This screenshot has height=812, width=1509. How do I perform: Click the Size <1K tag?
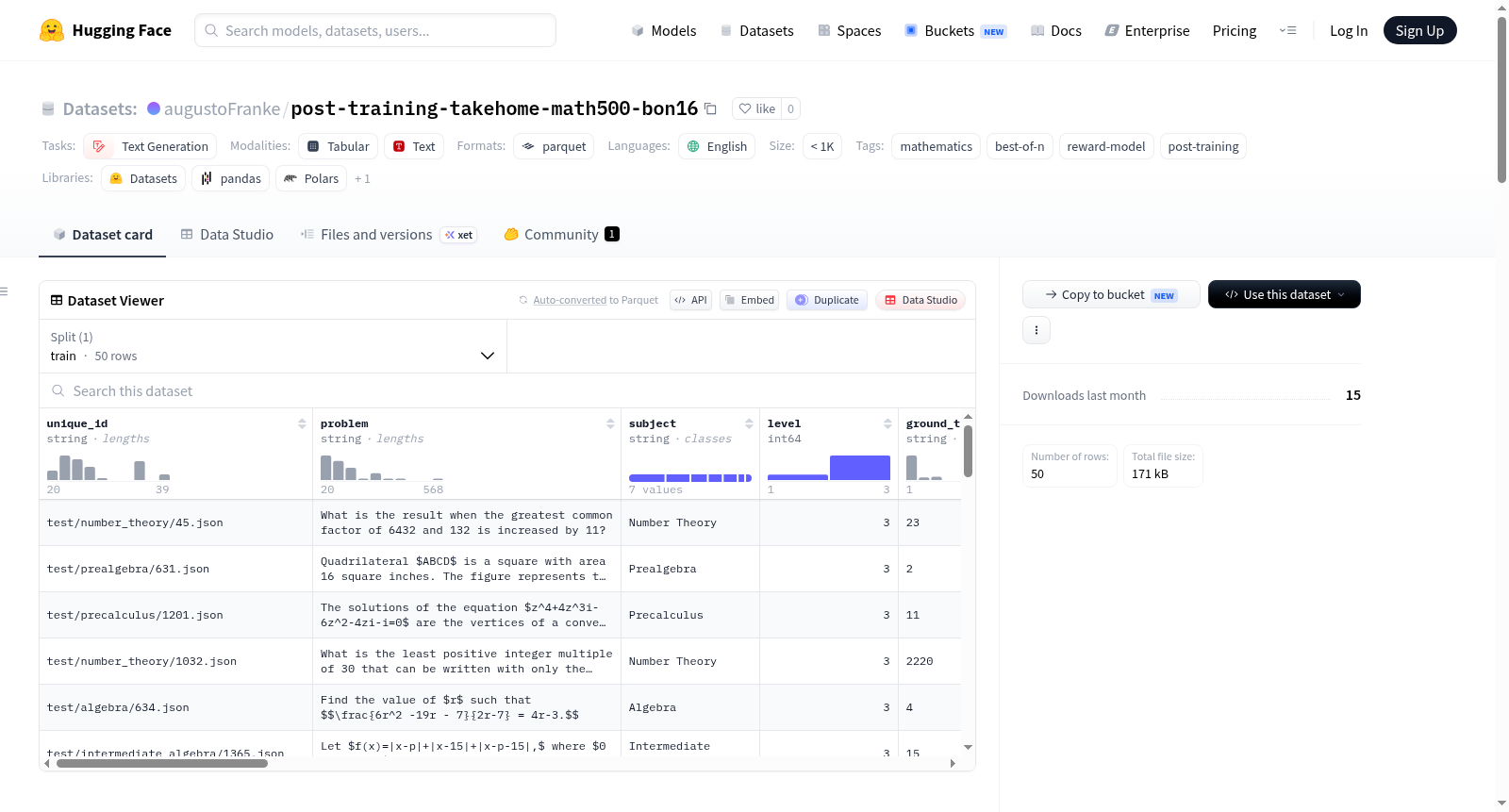click(x=822, y=146)
